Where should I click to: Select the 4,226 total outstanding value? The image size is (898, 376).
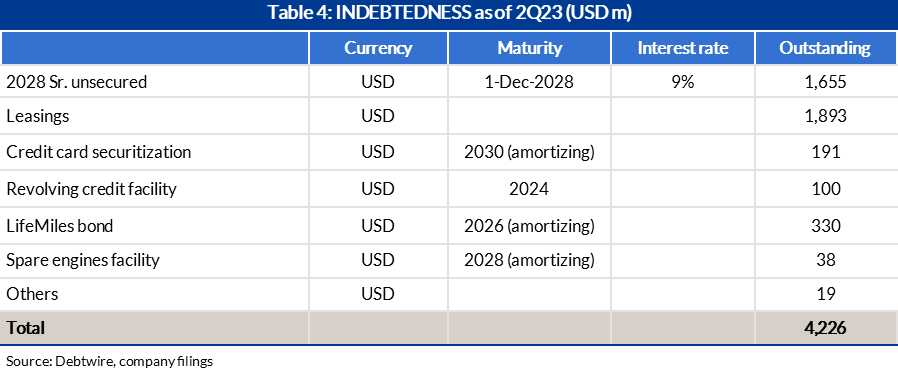825,328
